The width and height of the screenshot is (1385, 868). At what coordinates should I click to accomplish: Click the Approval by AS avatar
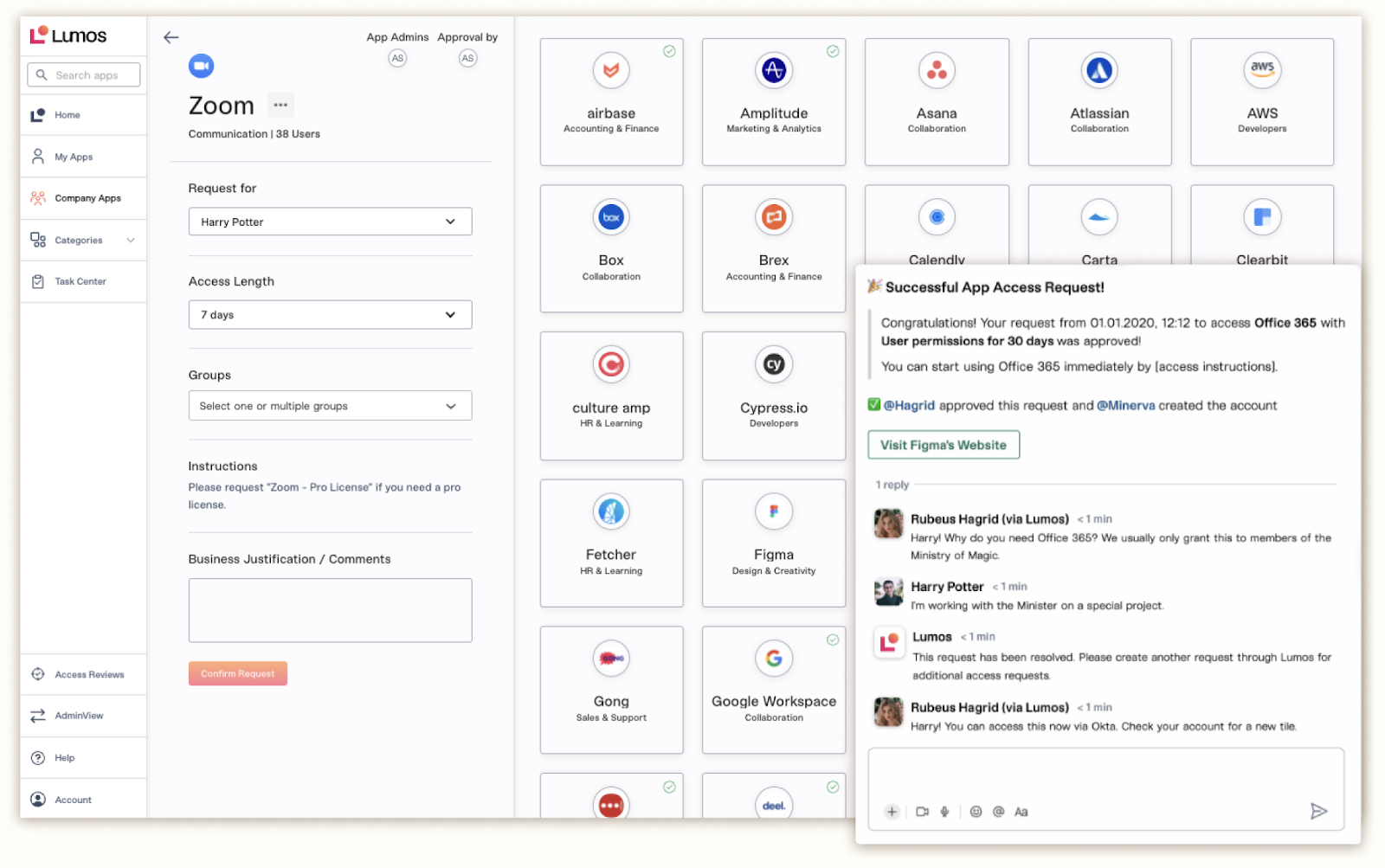click(x=467, y=58)
